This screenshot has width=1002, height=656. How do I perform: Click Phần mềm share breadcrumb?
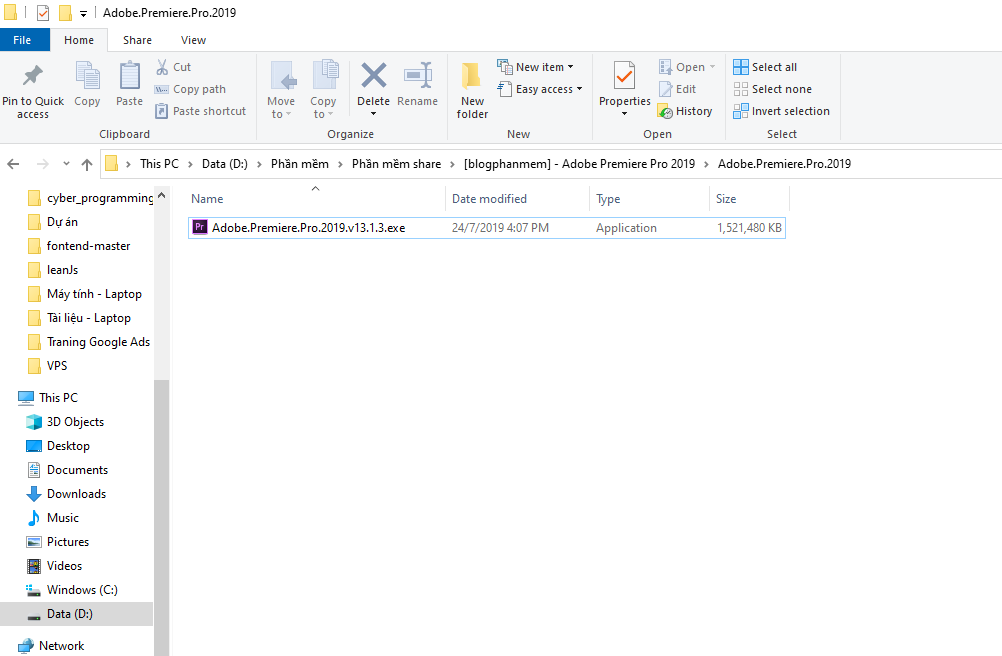396,164
